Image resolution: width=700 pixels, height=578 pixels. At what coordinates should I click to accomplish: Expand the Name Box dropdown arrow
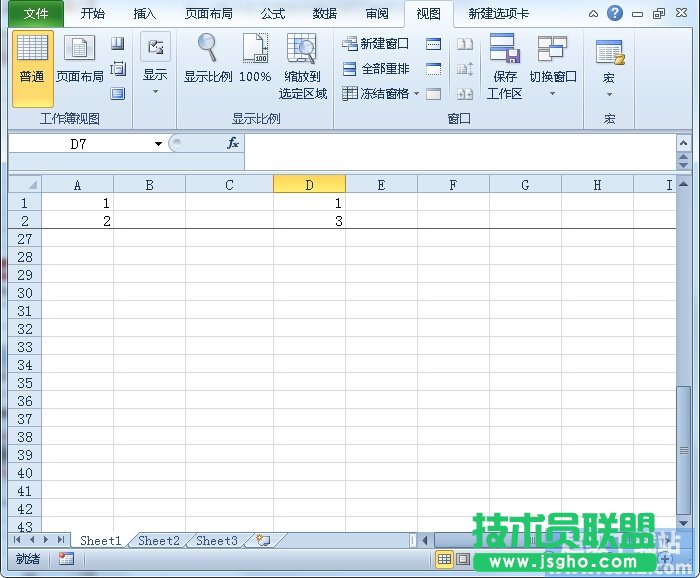tap(158, 144)
